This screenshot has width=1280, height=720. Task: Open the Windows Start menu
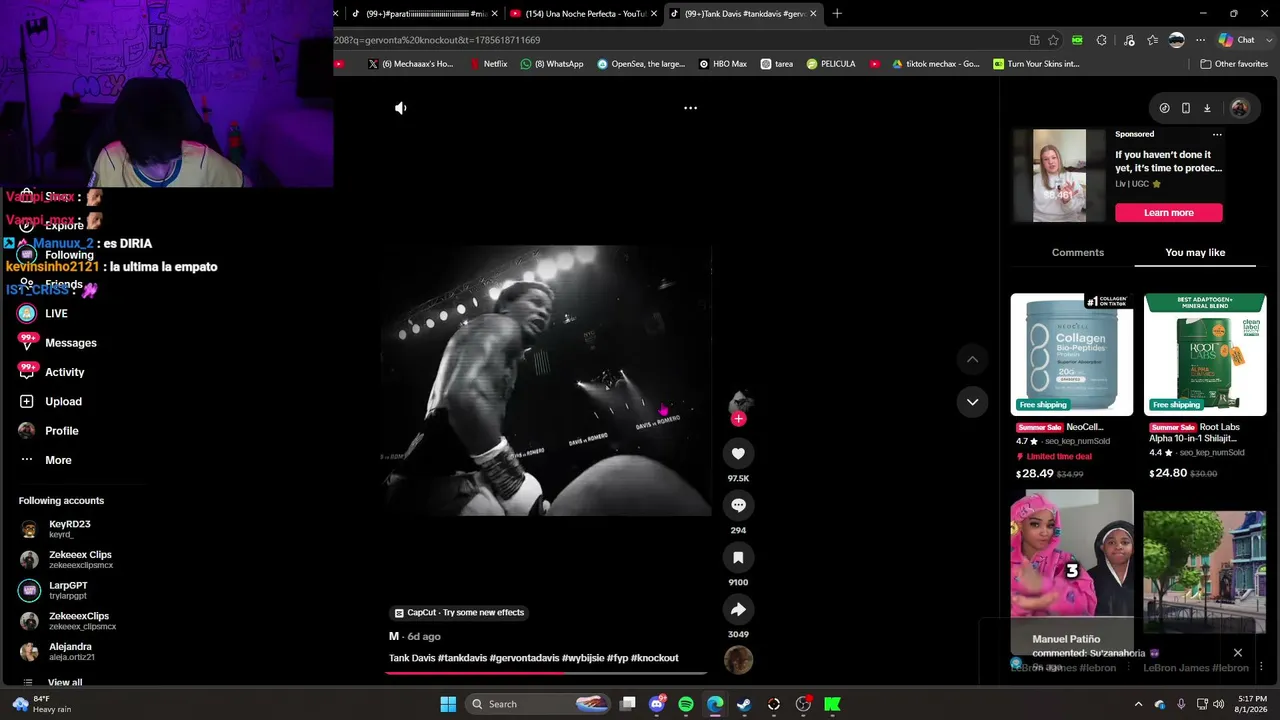point(448,704)
